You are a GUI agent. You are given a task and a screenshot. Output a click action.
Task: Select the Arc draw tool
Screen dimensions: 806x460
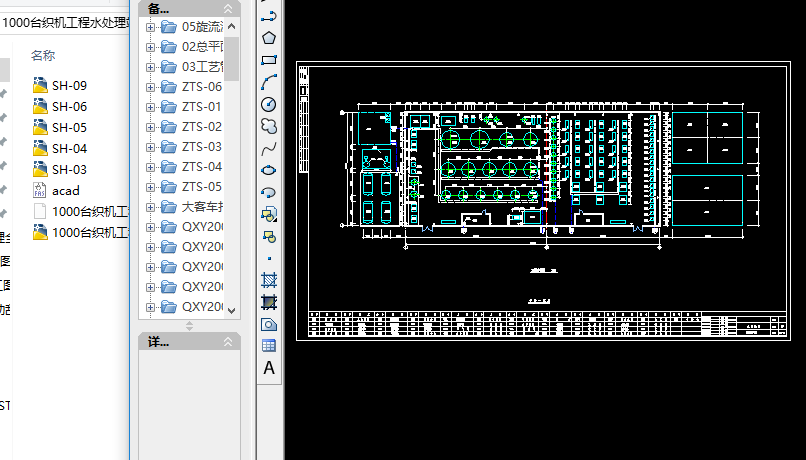point(269,82)
